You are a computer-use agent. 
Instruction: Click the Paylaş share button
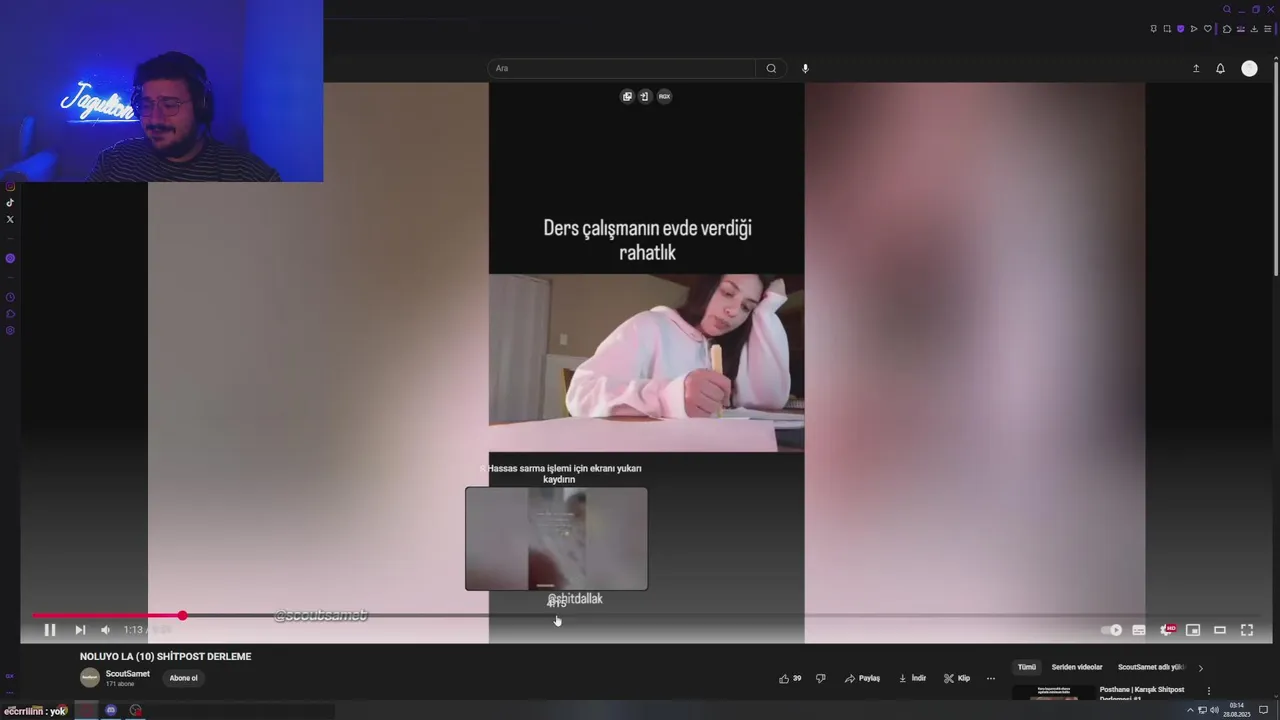coord(862,678)
